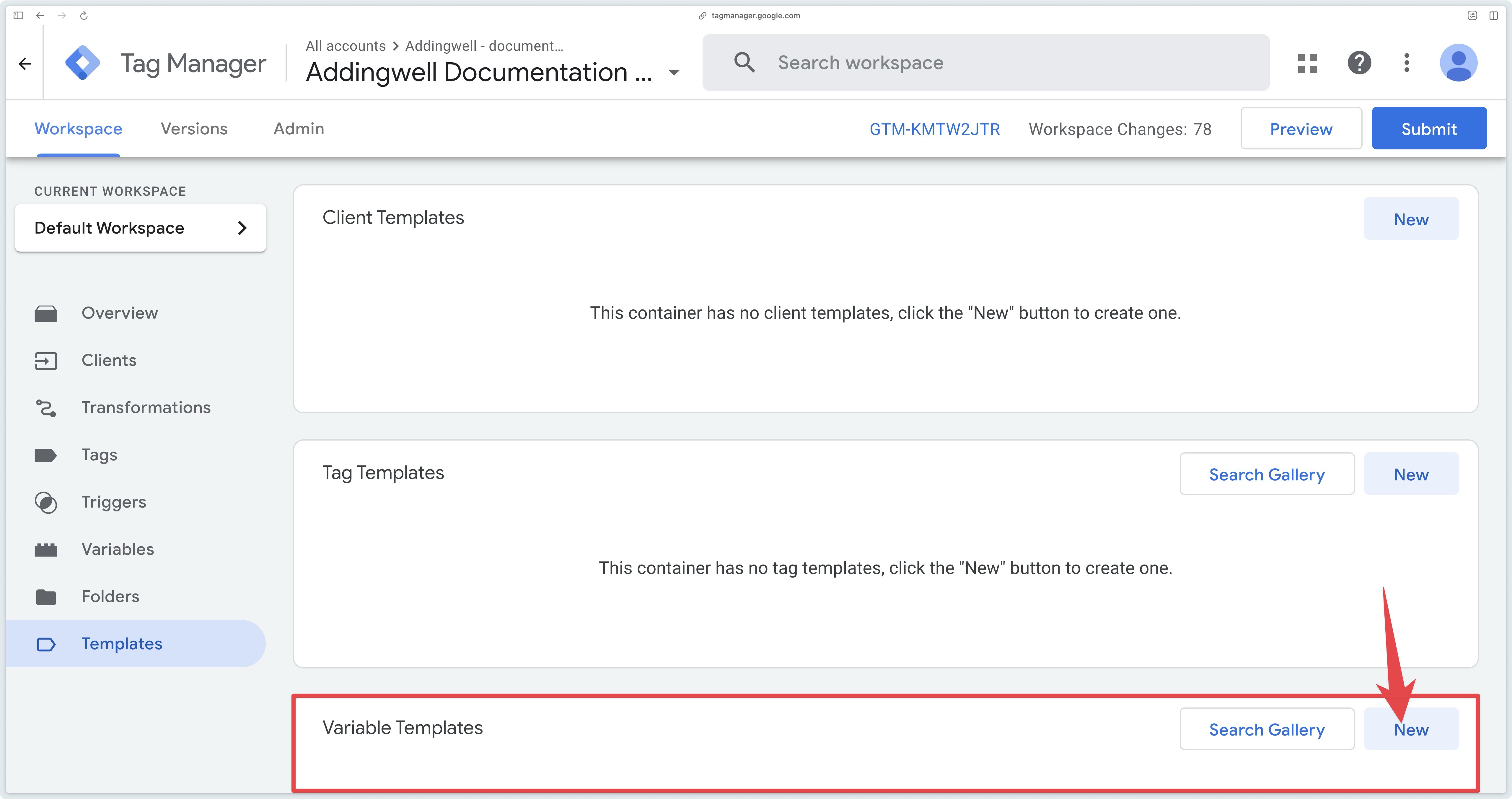The image size is (1512, 799).
Task: Reload the page with browser refresh icon
Action: (x=84, y=15)
